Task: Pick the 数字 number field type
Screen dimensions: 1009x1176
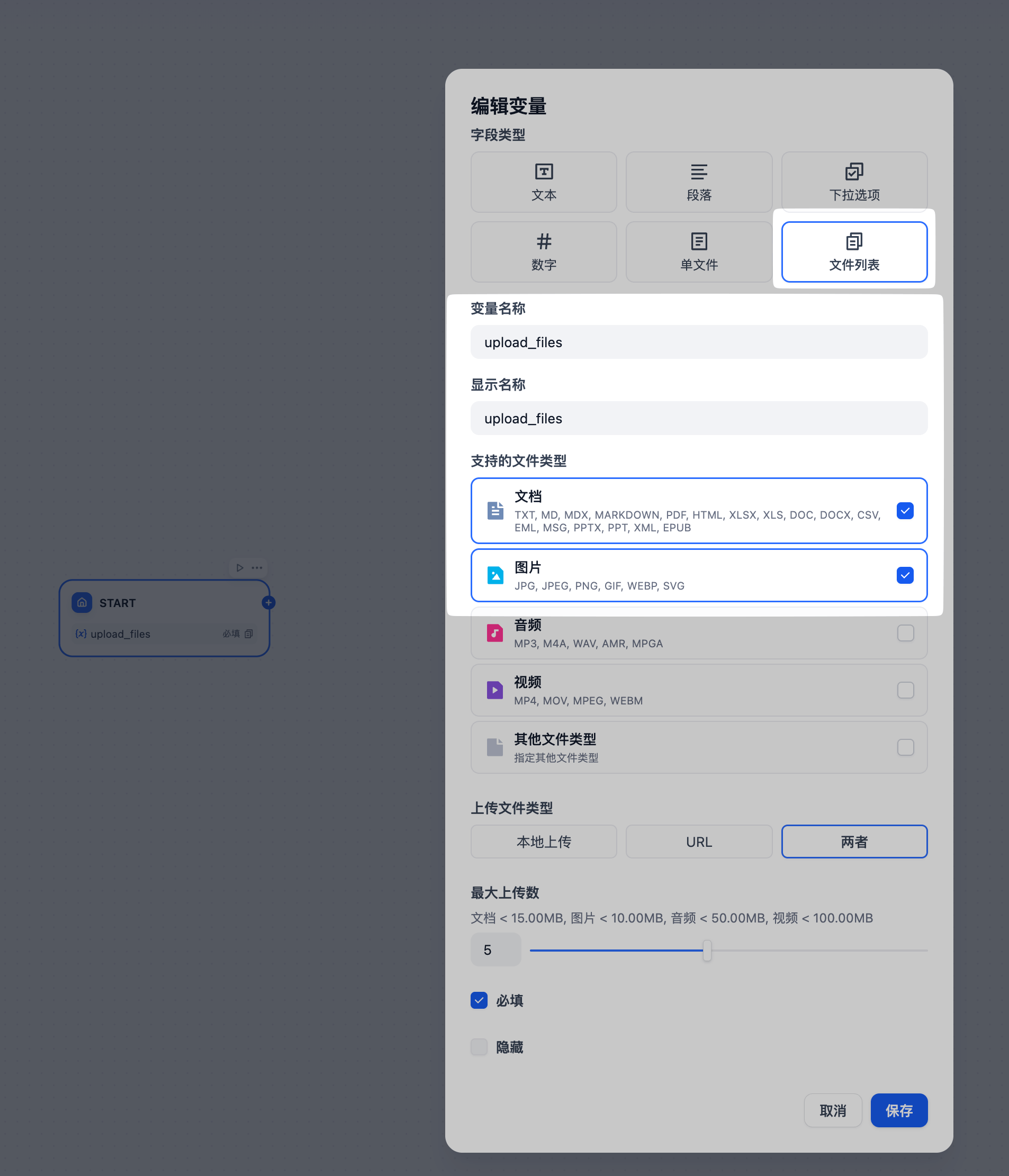Action: pyautogui.click(x=543, y=252)
